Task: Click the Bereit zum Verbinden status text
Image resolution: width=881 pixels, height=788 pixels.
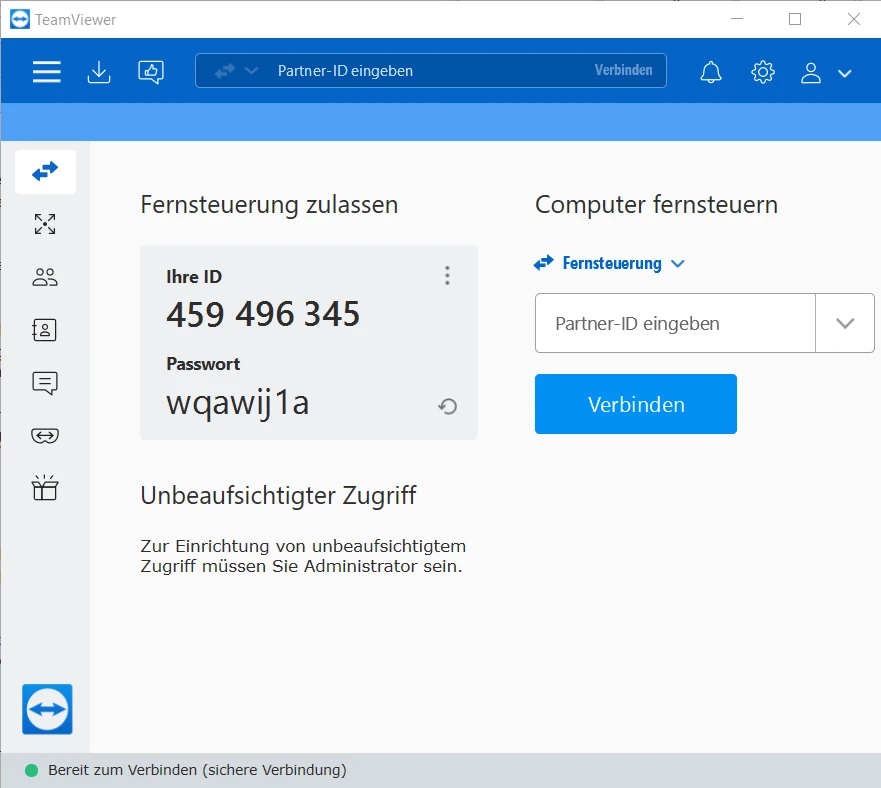Action: click(197, 770)
